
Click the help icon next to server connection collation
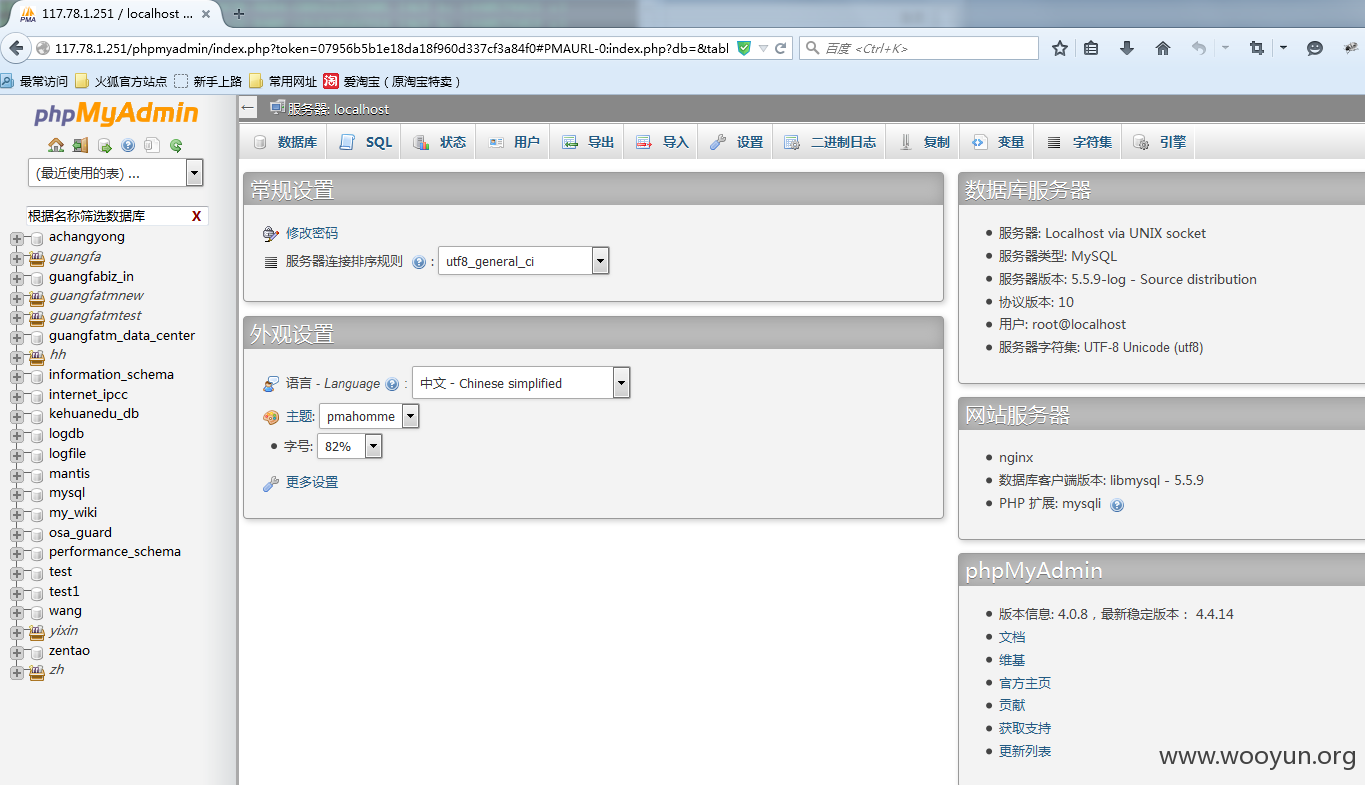[x=419, y=262]
